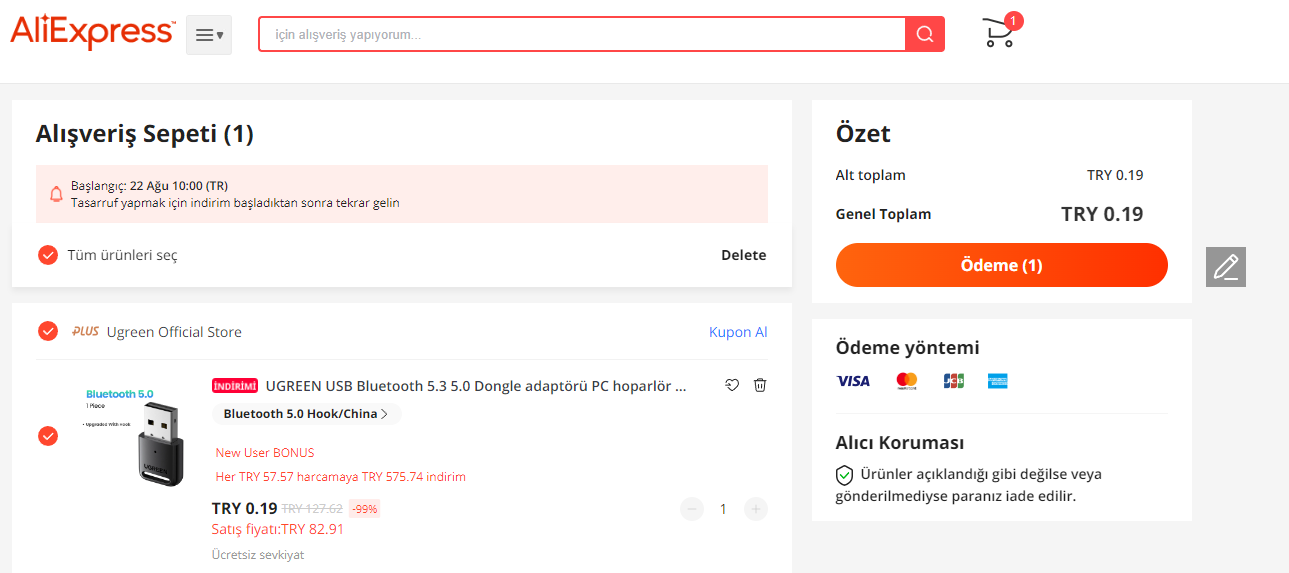
Task: Click the trash icon to remove item
Action: (x=760, y=385)
